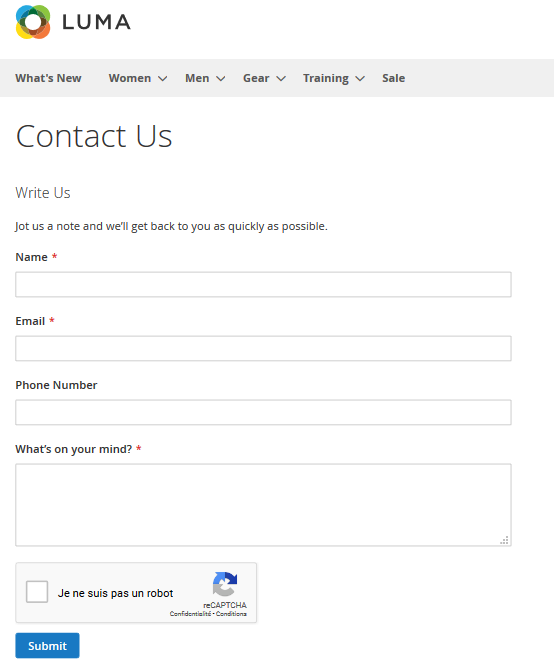This screenshot has width=554, height=669.
Task: Click the Luma colorful logo icon
Action: 33,22
